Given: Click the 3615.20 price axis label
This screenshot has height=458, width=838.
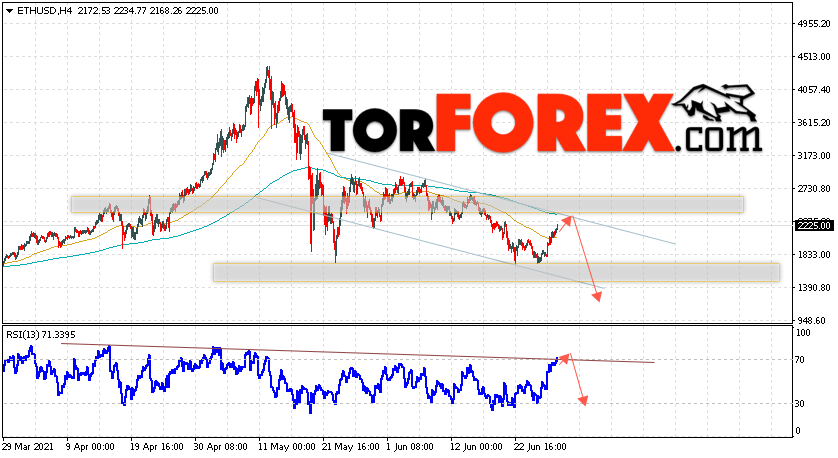Looking at the screenshot, I should point(813,122).
